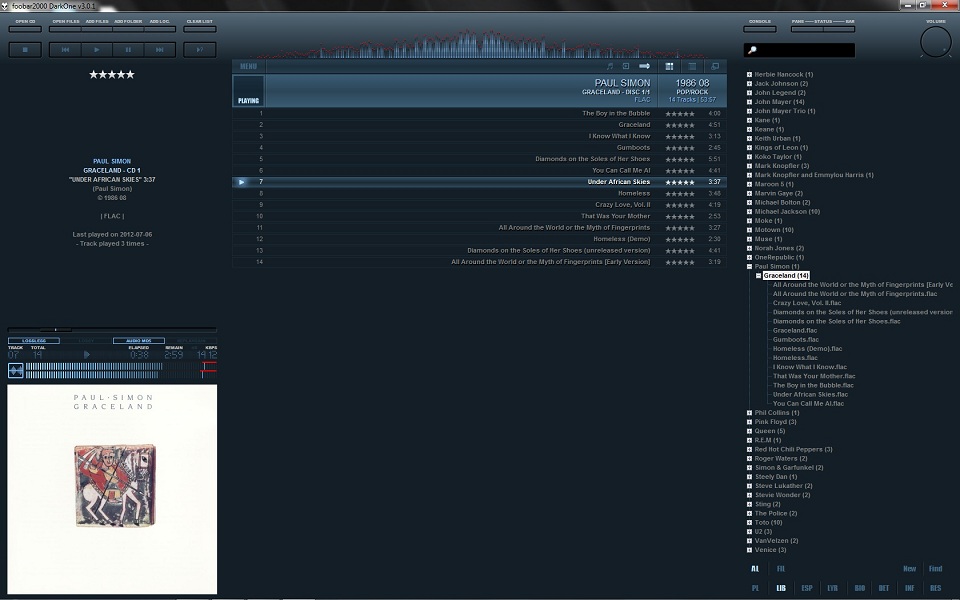Click the play button in transport controls
Image resolution: width=960 pixels, height=600 pixels.
[x=97, y=50]
